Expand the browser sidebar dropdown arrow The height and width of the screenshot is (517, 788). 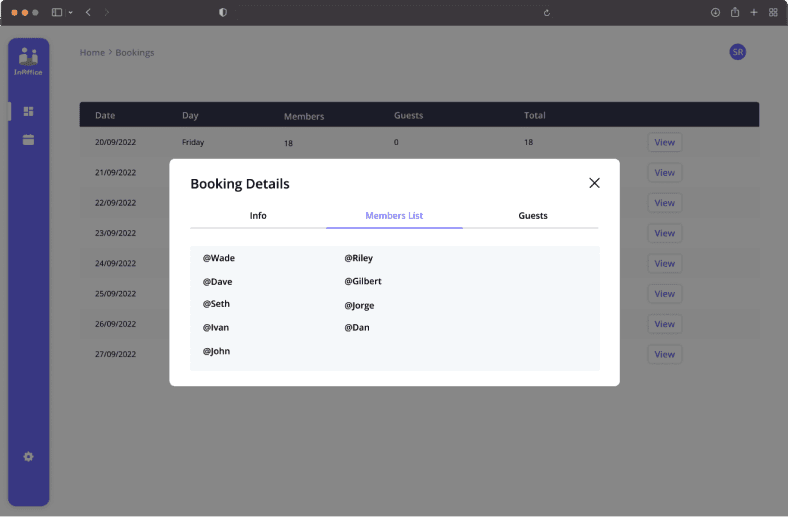70,12
